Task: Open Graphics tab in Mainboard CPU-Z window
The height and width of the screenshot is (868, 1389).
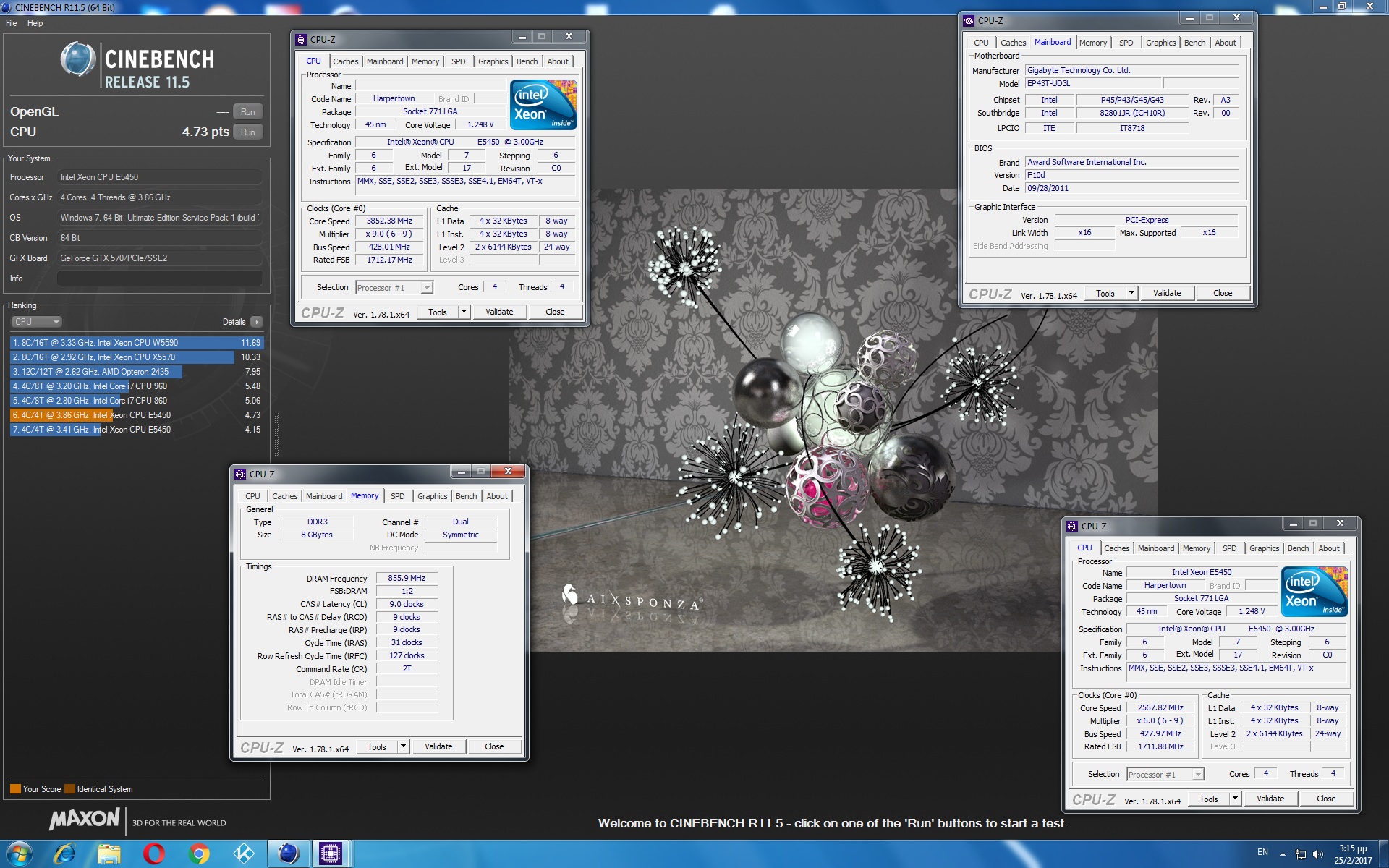Action: (x=1160, y=43)
